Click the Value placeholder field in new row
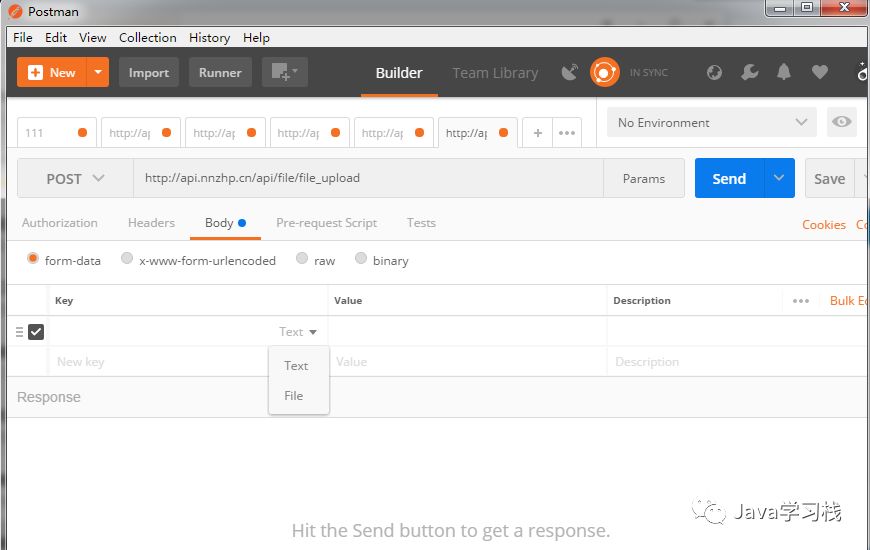Image resolution: width=870 pixels, height=550 pixels. (x=467, y=362)
